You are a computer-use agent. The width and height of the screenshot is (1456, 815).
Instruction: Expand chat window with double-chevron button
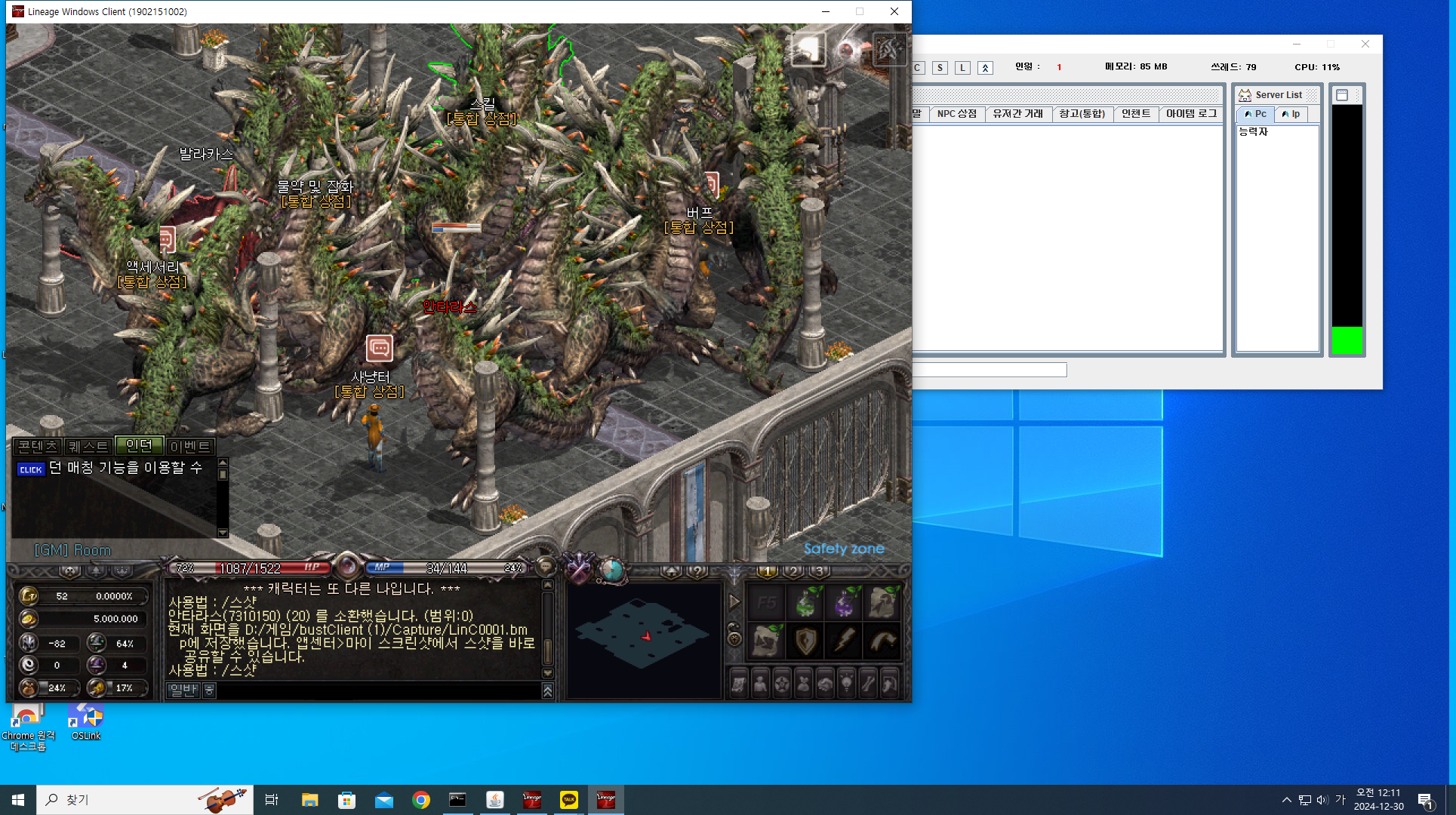(548, 690)
